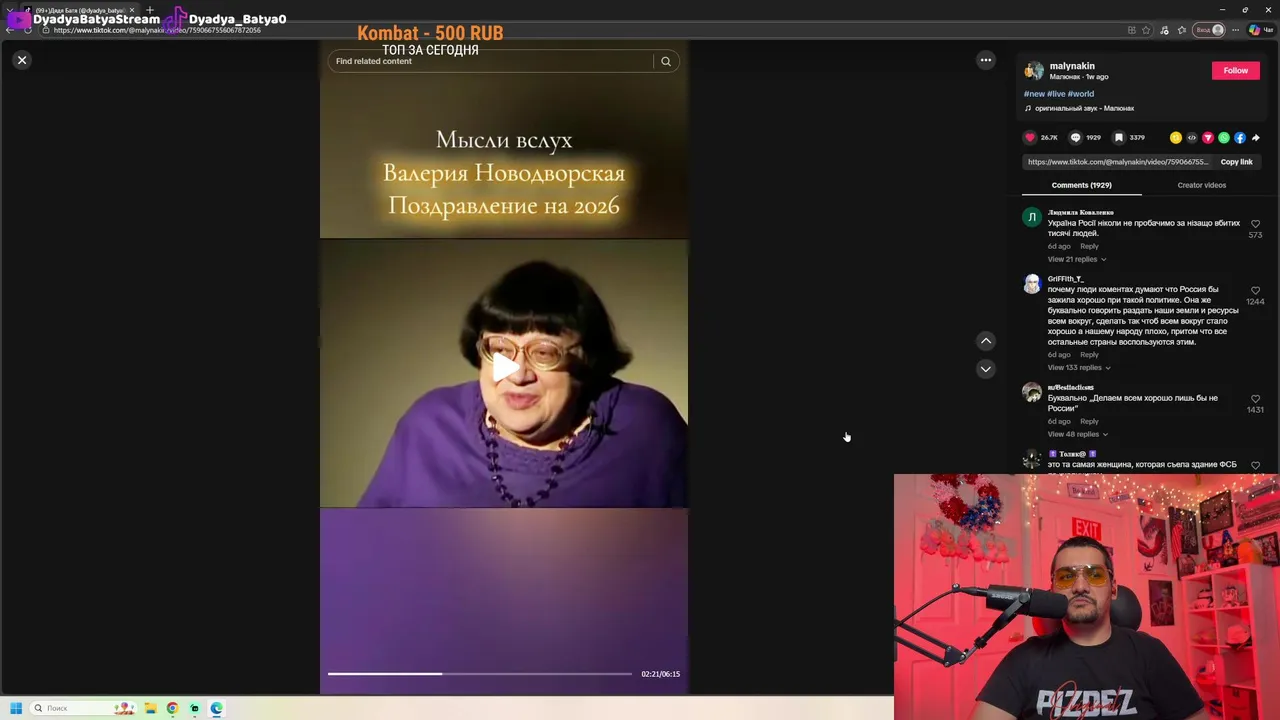This screenshot has width=1280, height=720.
Task: Open more share options arrow
Action: [x=1256, y=138]
